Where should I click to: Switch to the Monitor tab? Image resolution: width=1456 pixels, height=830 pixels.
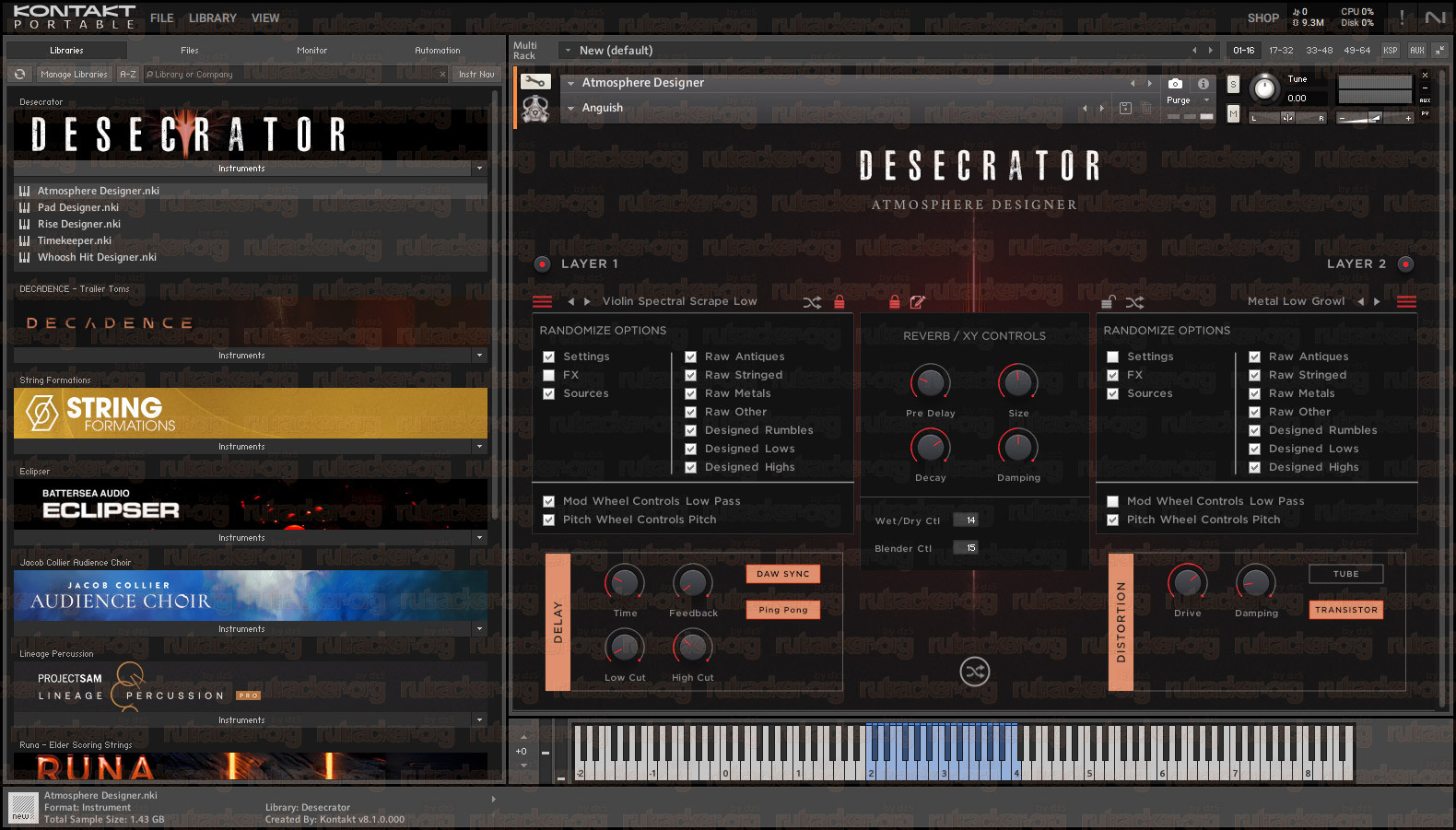pos(312,51)
